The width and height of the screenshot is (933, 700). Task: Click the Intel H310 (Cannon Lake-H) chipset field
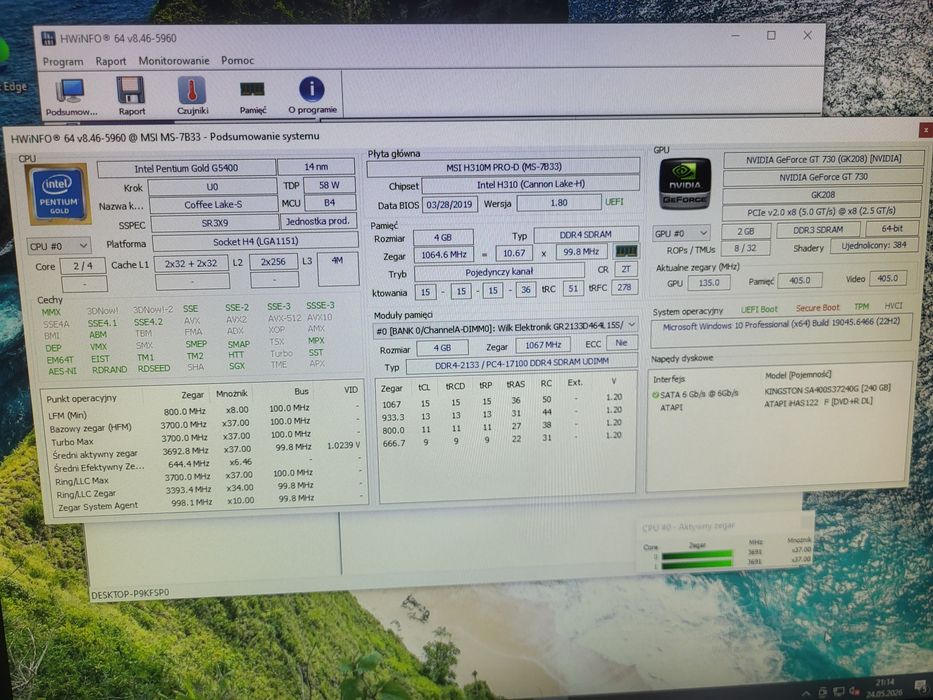(x=530, y=185)
